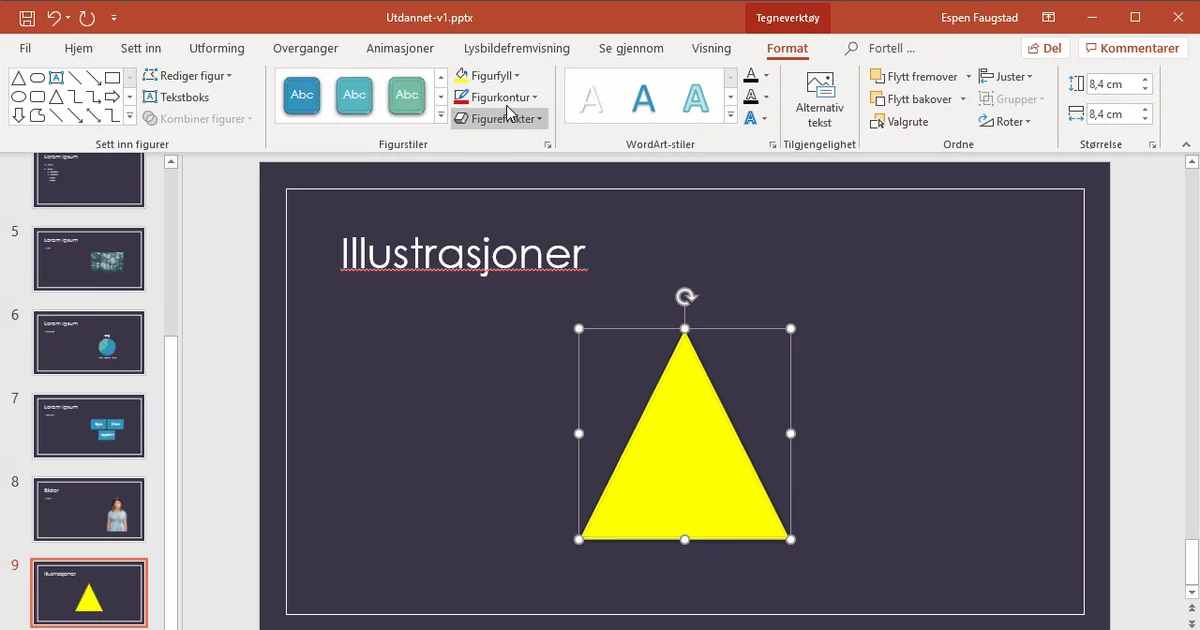Viewport: 1200px width, 630px height.
Task: Collapse the ribbon with the arrow
Action: pos(1186,146)
